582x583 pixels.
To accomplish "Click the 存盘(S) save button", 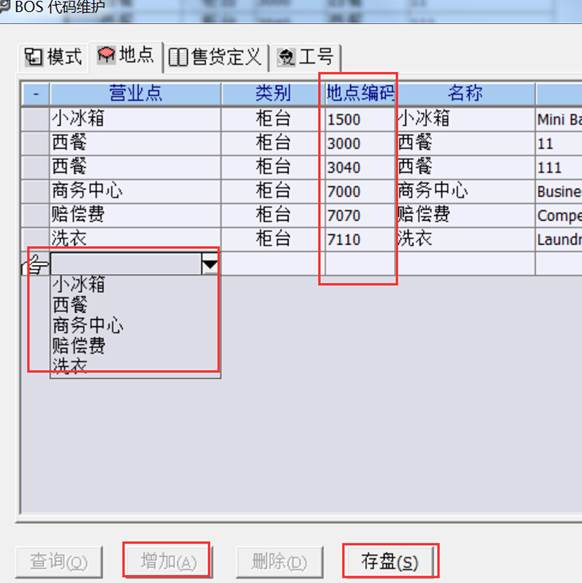I will click(x=390, y=561).
